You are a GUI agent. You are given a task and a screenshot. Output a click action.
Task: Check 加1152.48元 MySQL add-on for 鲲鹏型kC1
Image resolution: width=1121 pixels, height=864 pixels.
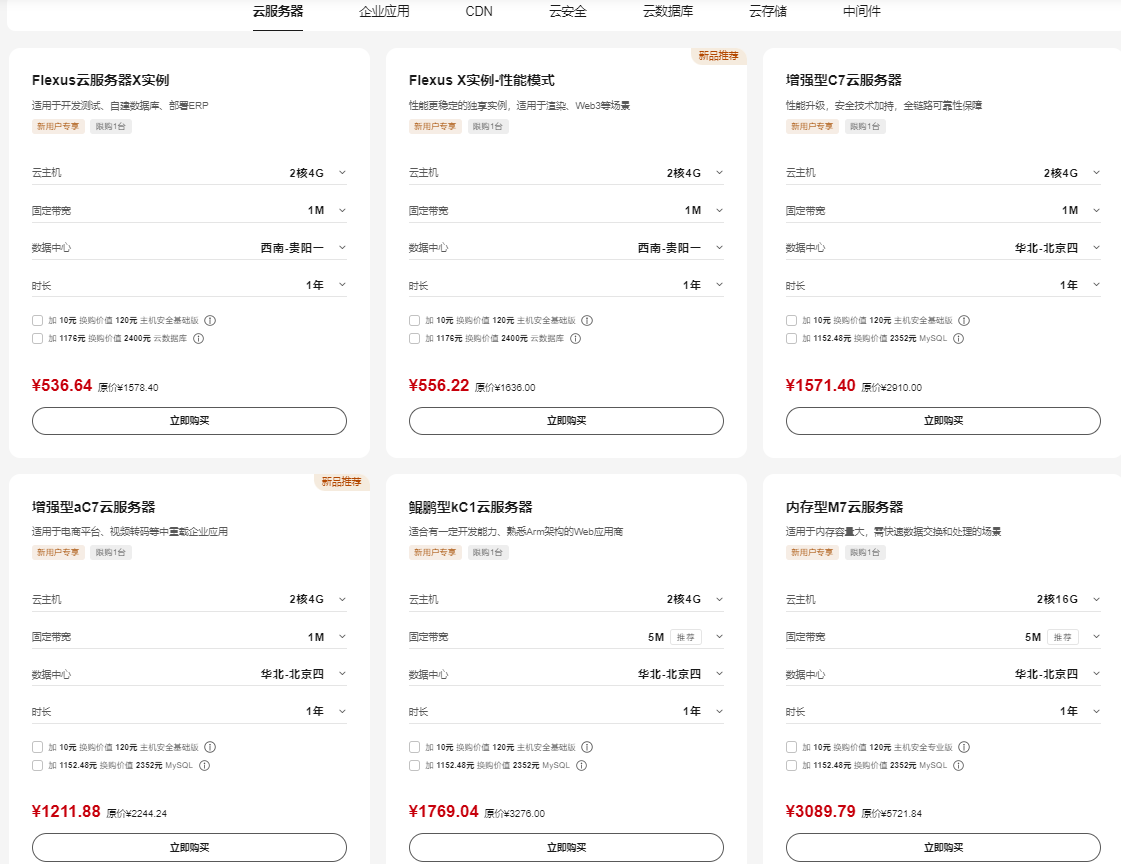point(414,765)
